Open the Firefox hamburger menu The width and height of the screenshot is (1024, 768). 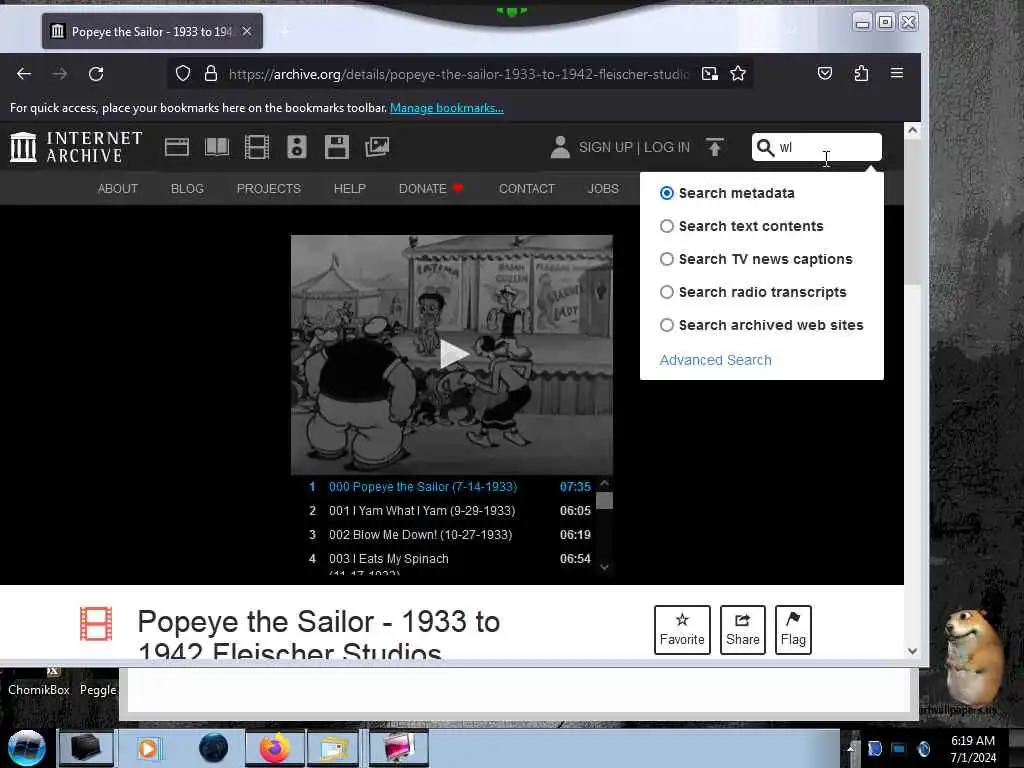coord(897,73)
